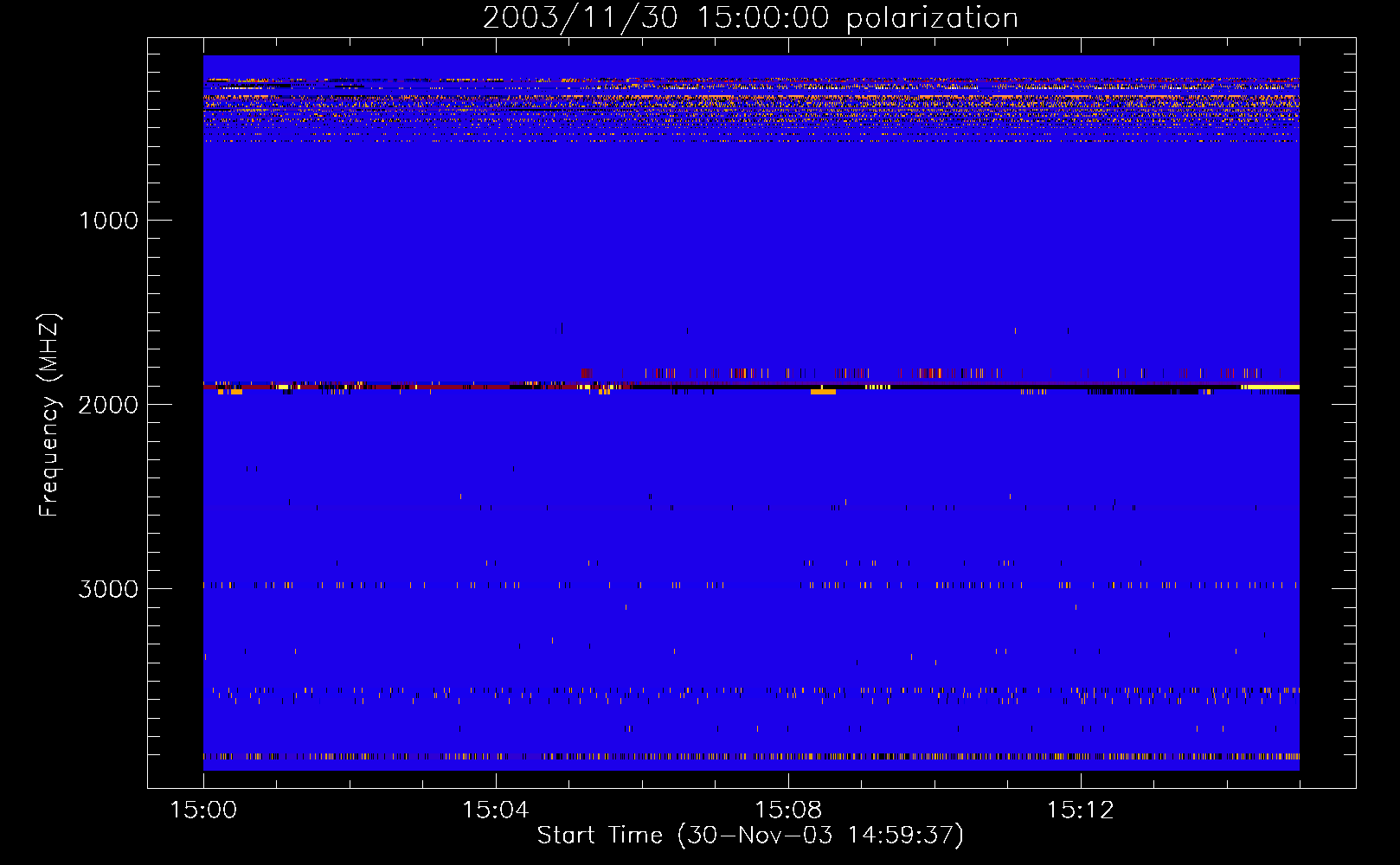1400x865 pixels.
Task: Select the "15:04" time tick label
Action: tap(495, 811)
